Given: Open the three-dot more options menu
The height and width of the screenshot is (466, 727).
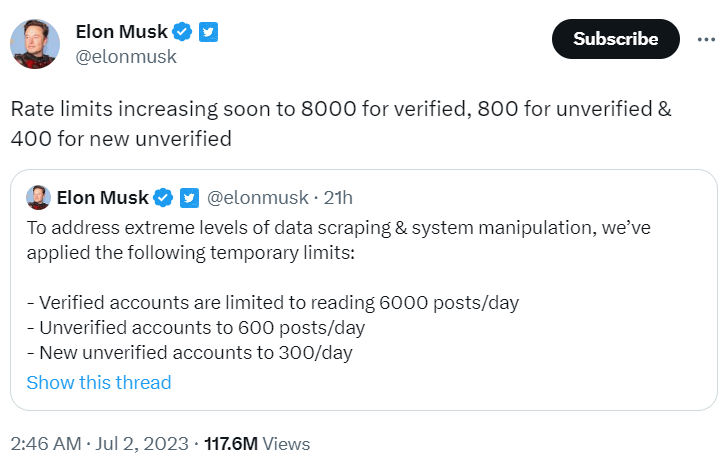Looking at the screenshot, I should pyautogui.click(x=706, y=39).
